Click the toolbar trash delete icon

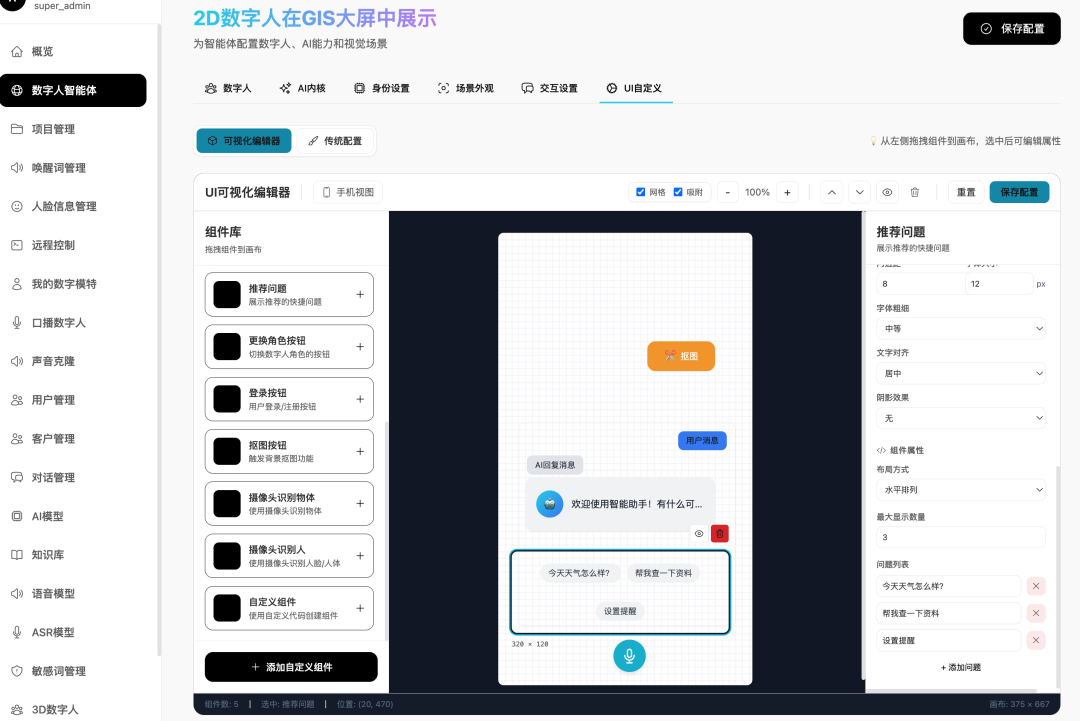click(x=915, y=192)
